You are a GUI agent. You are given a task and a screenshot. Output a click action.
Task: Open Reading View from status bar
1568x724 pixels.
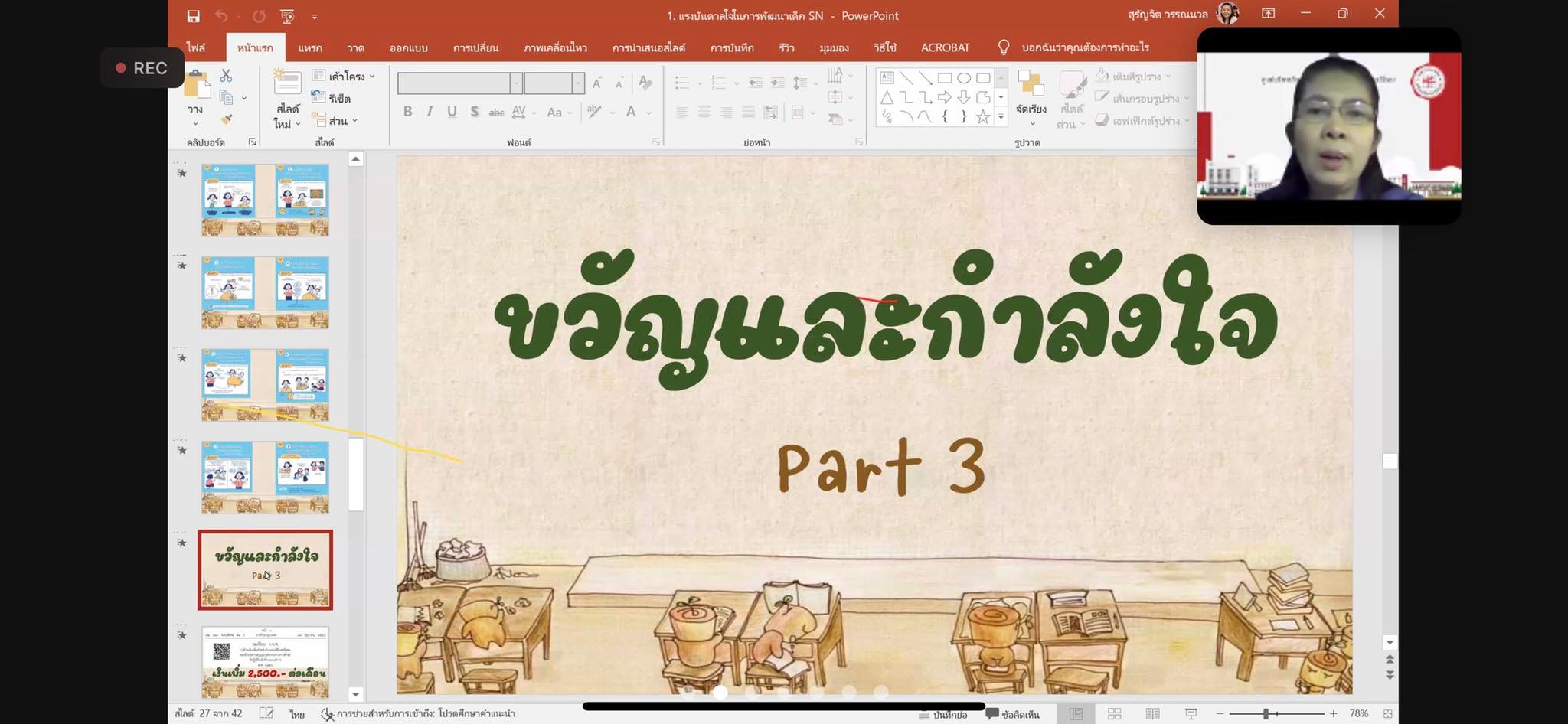point(1152,713)
